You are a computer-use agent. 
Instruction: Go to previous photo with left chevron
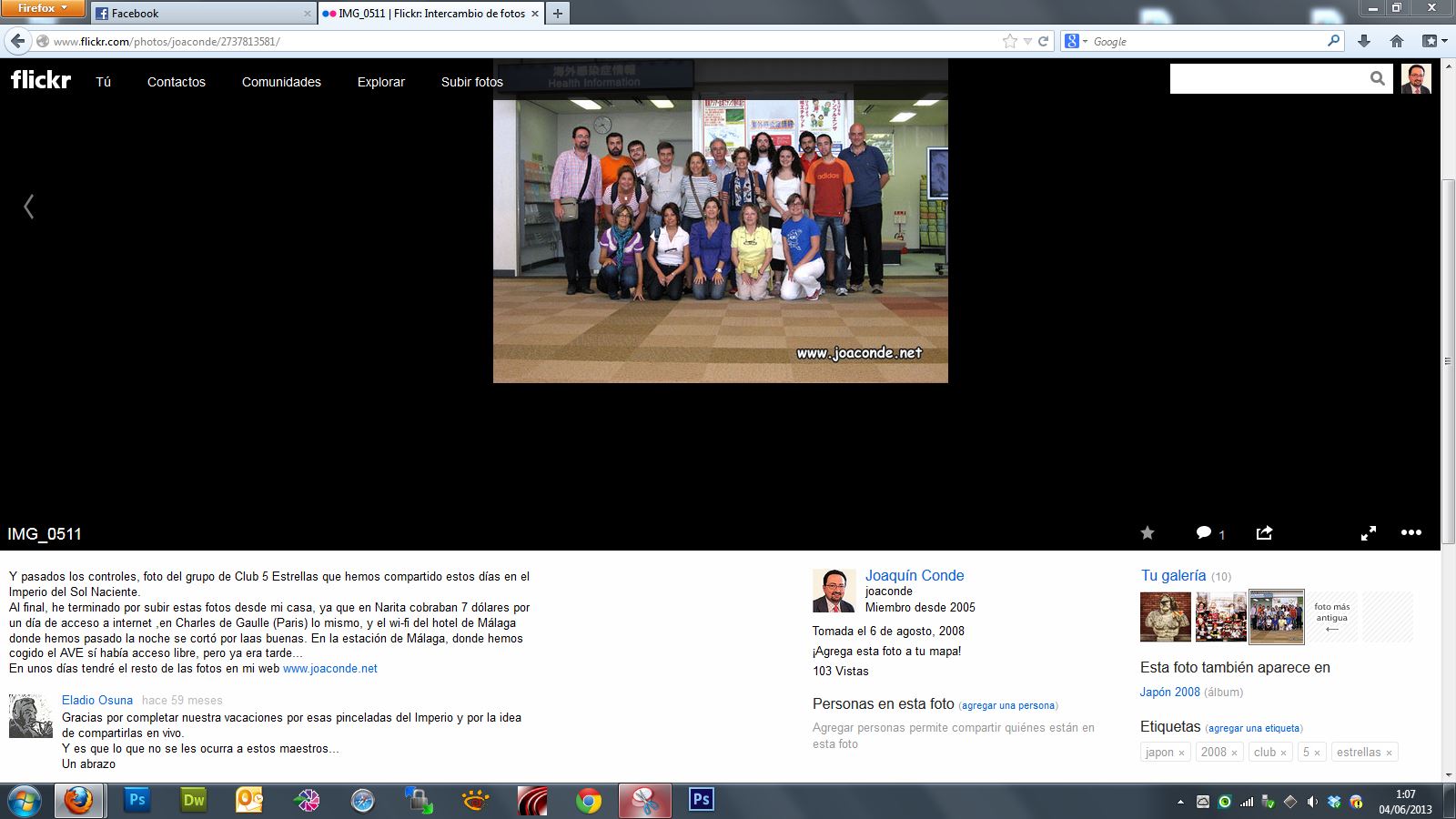click(x=28, y=207)
